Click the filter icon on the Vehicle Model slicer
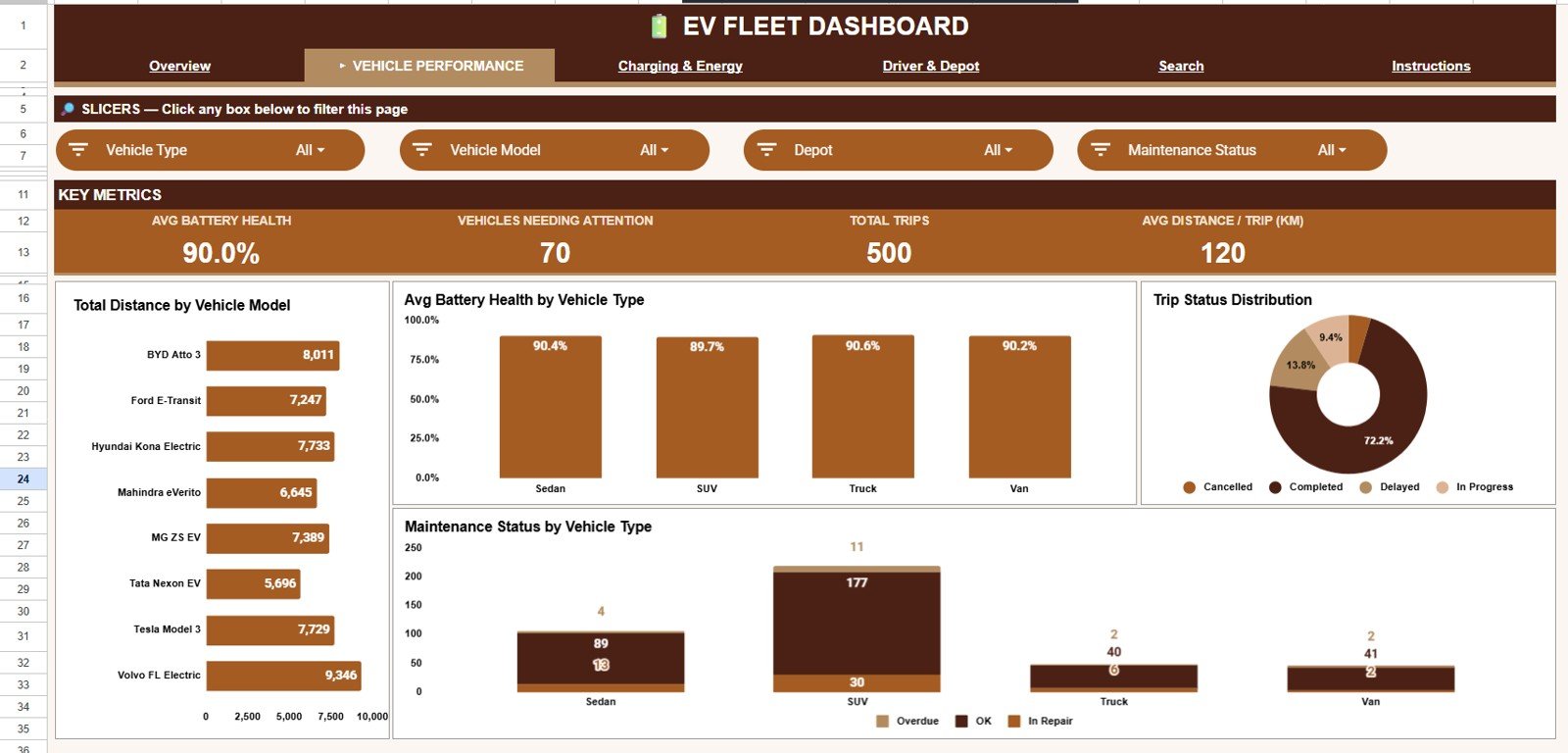Screen dimensions: 1568x753 pyautogui.click(x=422, y=150)
